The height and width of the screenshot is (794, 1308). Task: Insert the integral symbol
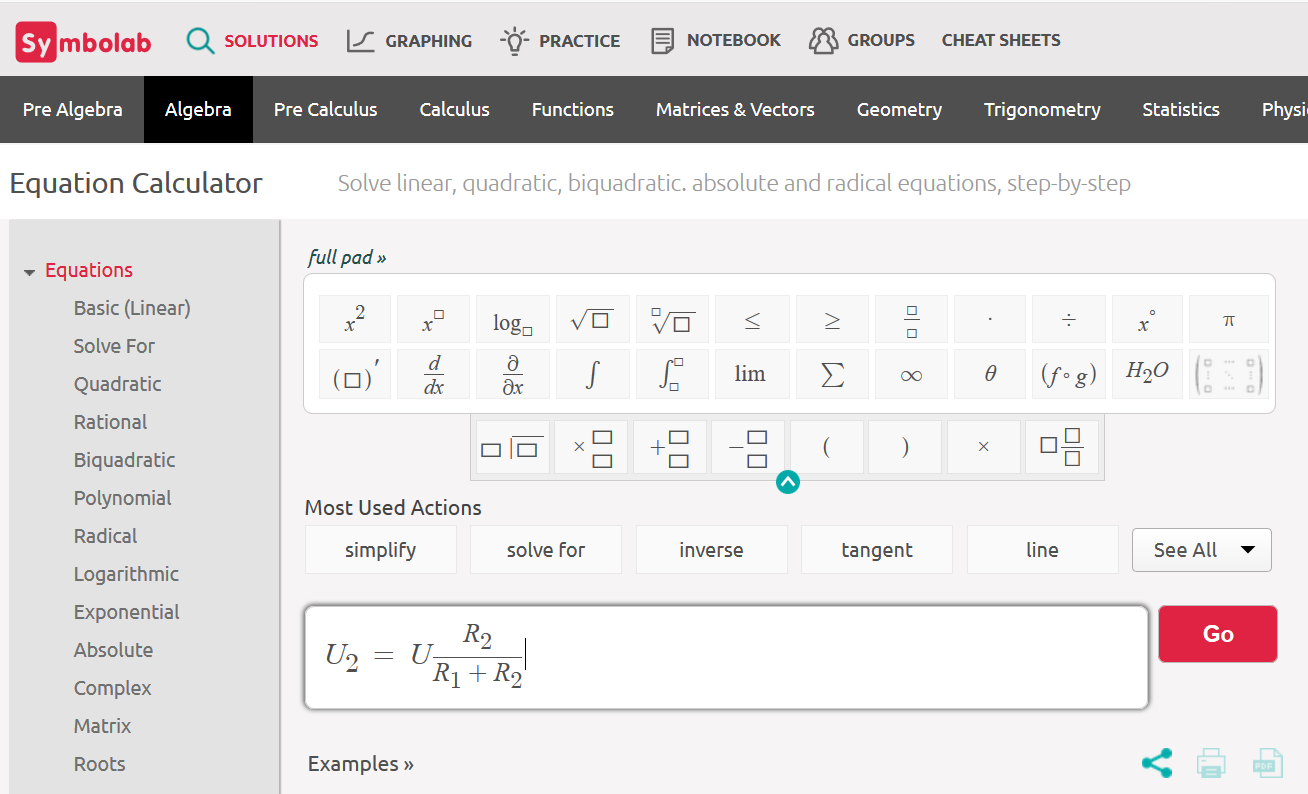pos(592,374)
